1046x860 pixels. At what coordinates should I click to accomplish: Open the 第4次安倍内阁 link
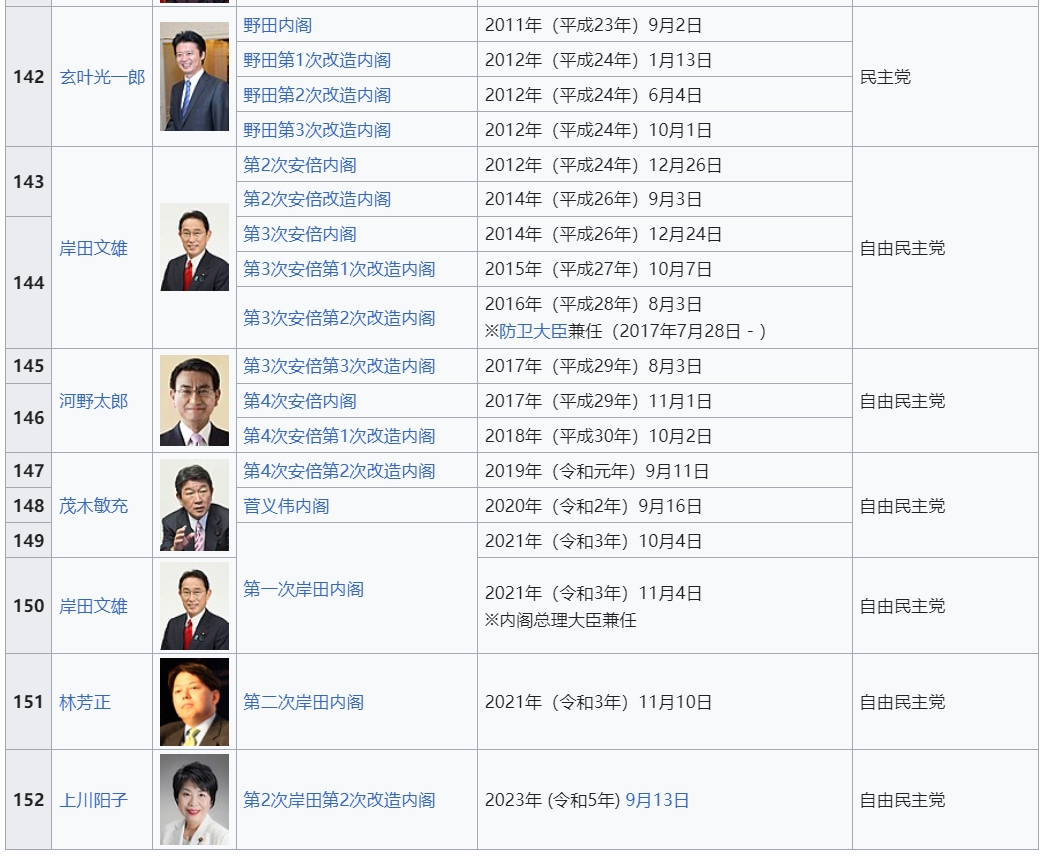point(300,401)
